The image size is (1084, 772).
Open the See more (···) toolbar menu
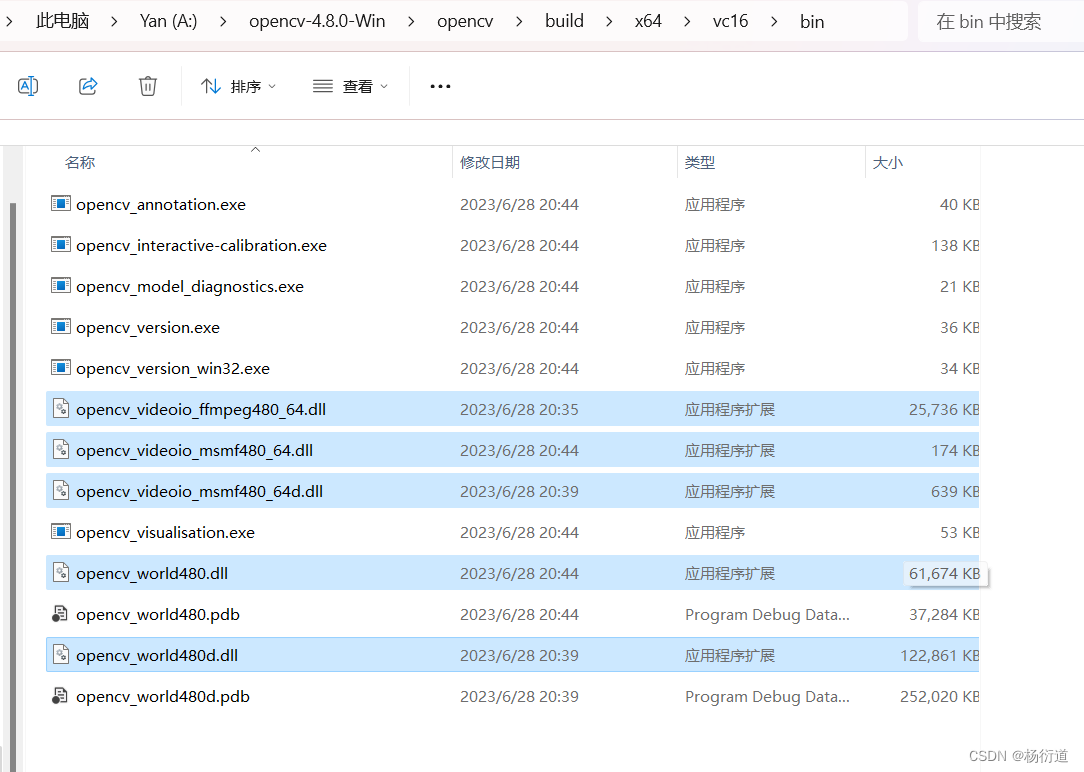pos(440,86)
